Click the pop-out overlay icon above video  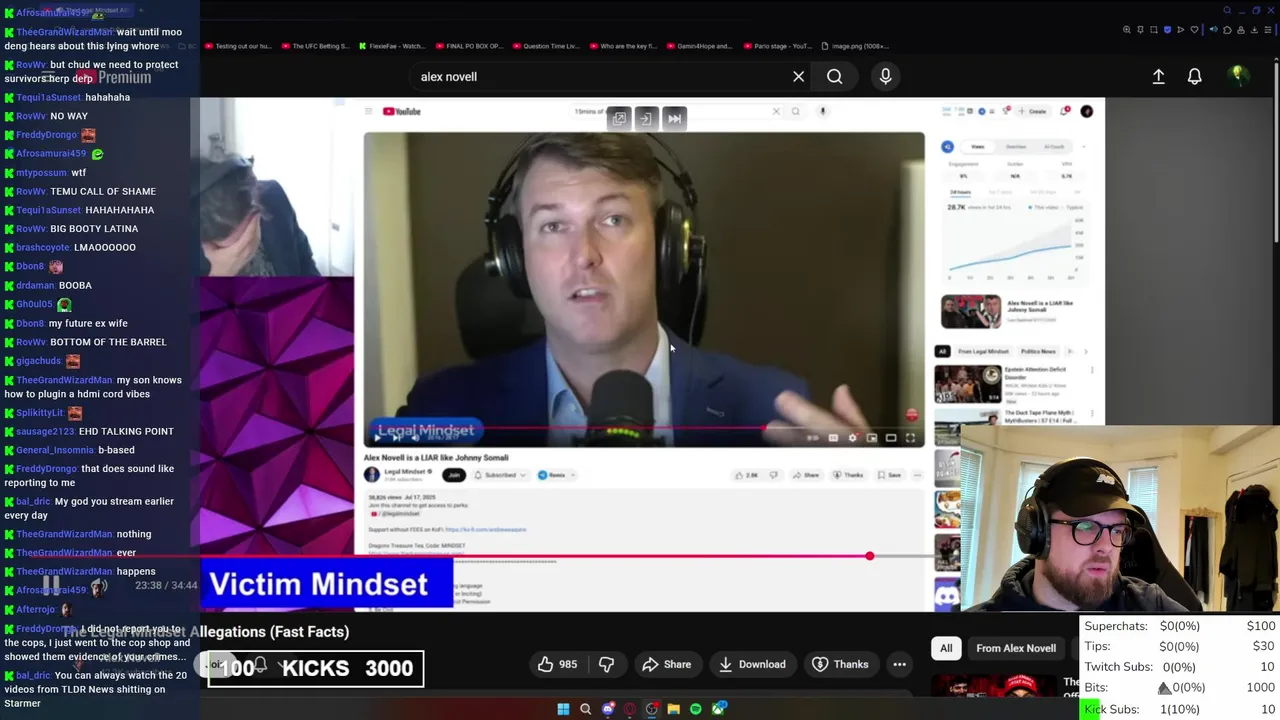[619, 118]
